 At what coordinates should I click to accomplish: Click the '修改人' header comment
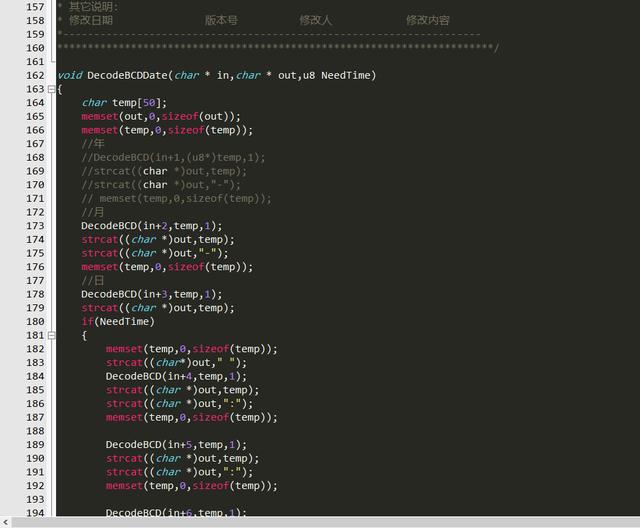315,20
